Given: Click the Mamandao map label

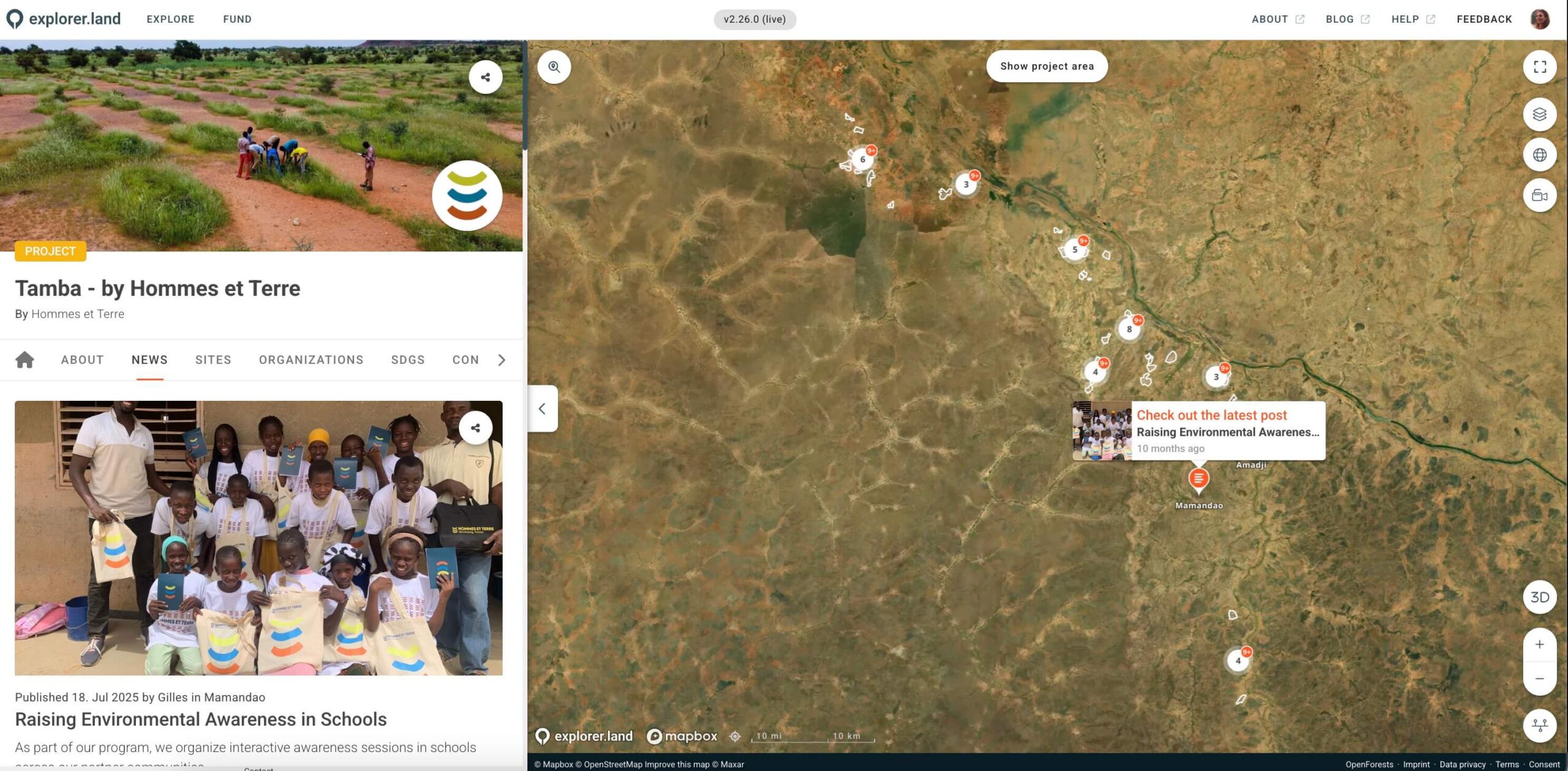Looking at the screenshot, I should click(x=1199, y=506).
